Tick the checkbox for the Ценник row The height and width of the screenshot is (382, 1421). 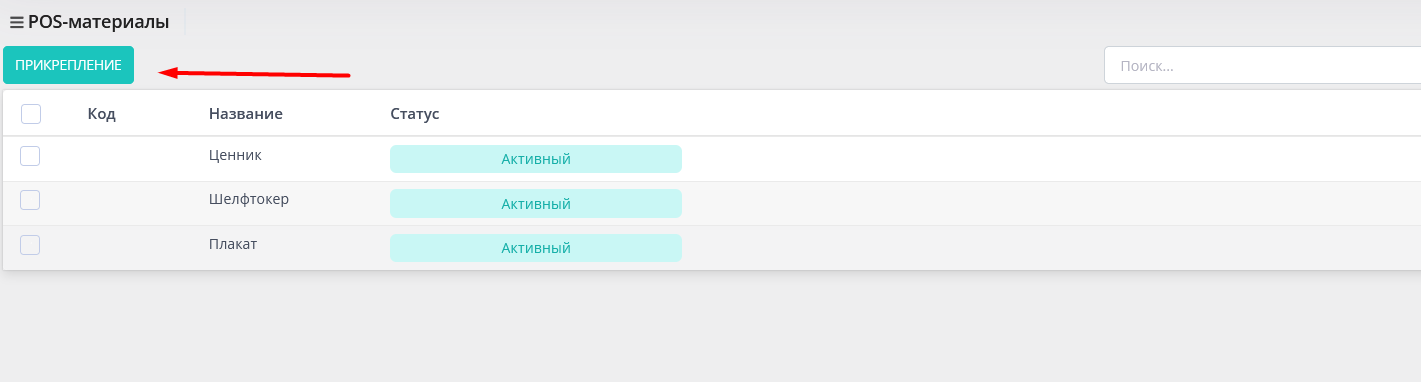[x=30, y=156]
